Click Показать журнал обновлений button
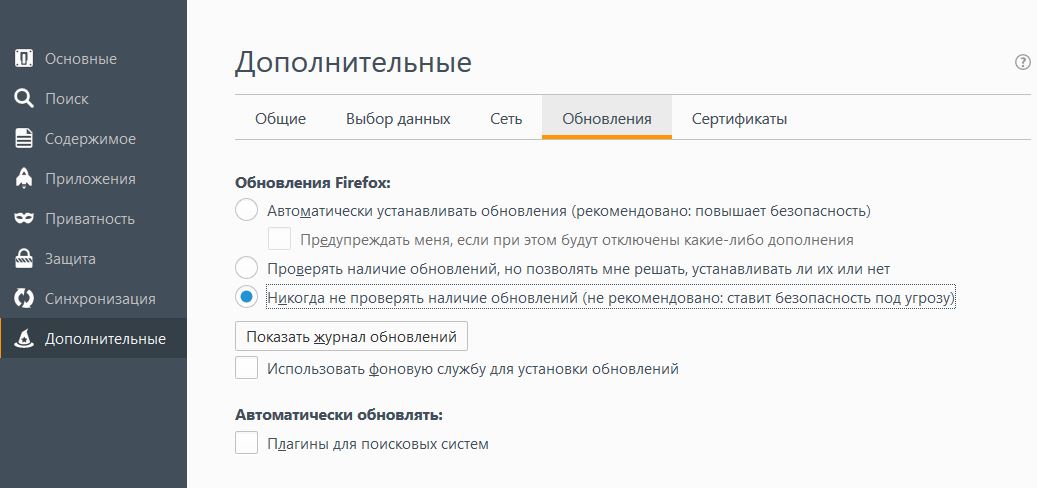The width and height of the screenshot is (1037, 488). tap(351, 336)
